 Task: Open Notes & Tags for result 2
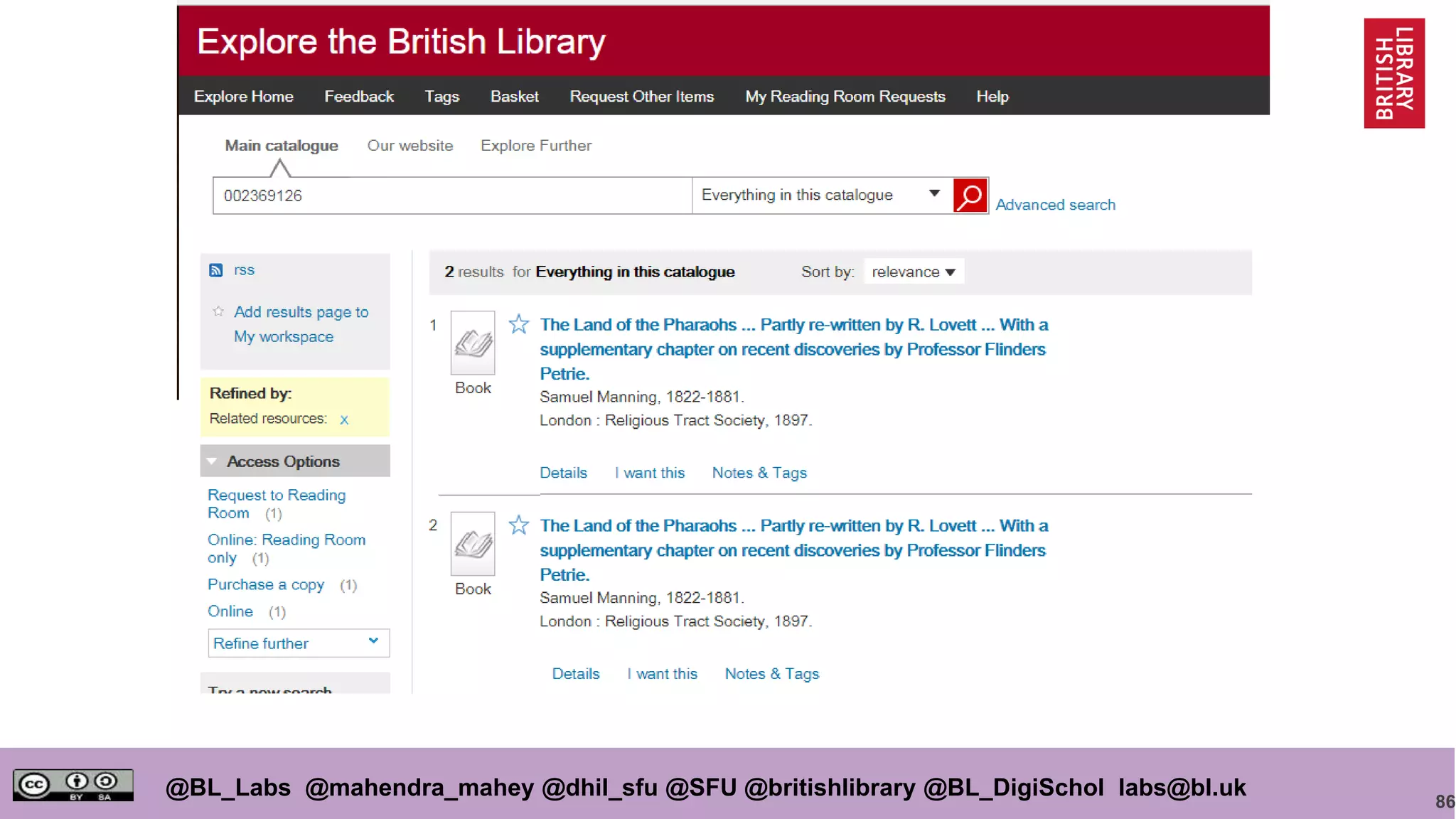click(x=772, y=674)
